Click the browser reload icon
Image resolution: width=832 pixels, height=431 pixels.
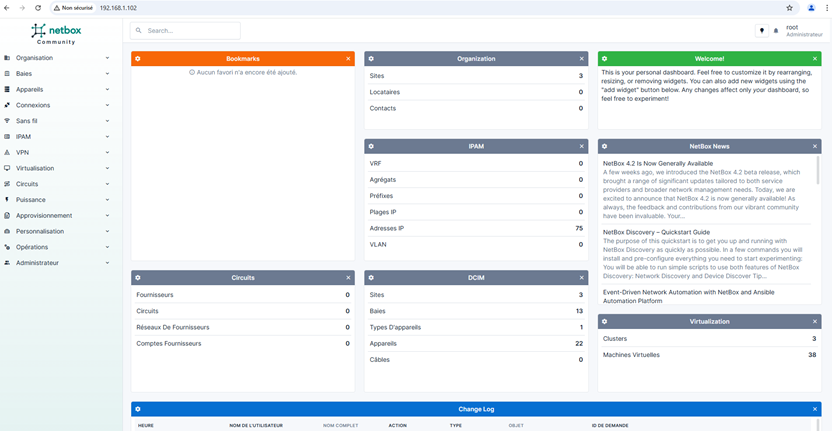click(38, 8)
